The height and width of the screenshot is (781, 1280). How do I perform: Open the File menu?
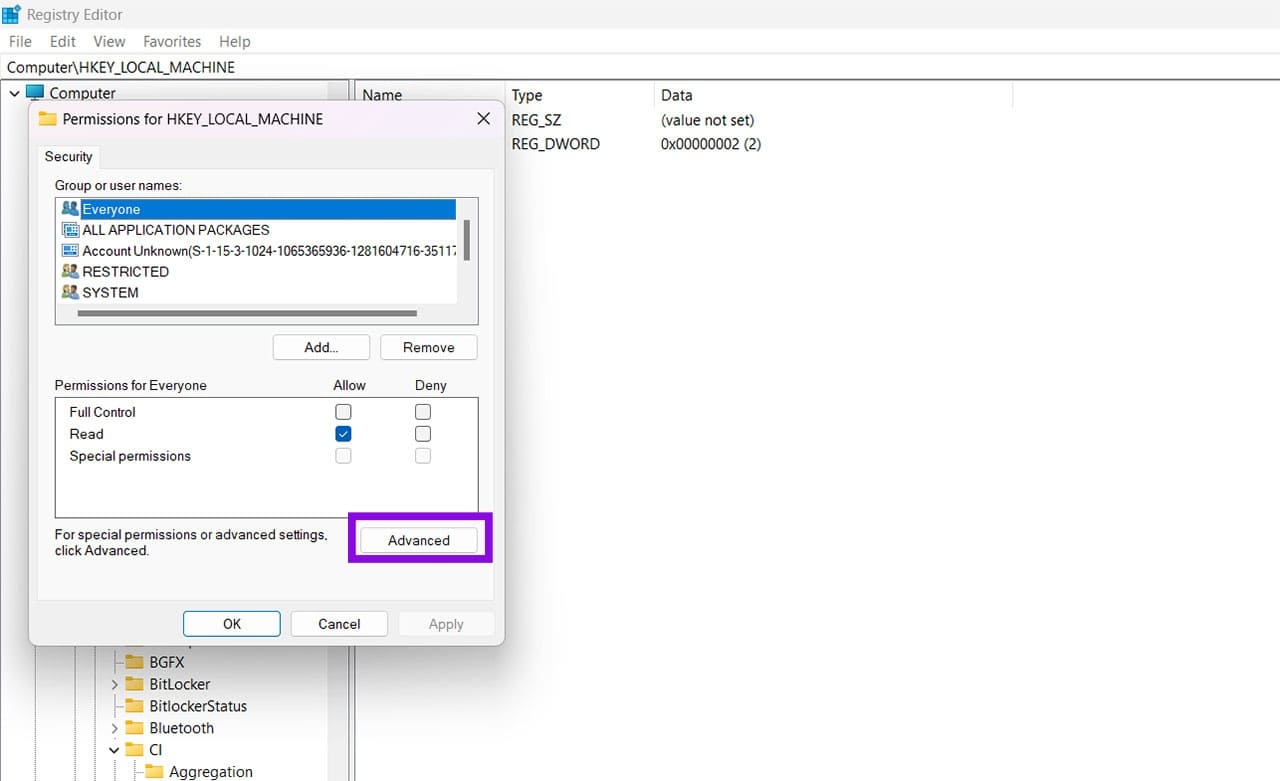(x=20, y=41)
